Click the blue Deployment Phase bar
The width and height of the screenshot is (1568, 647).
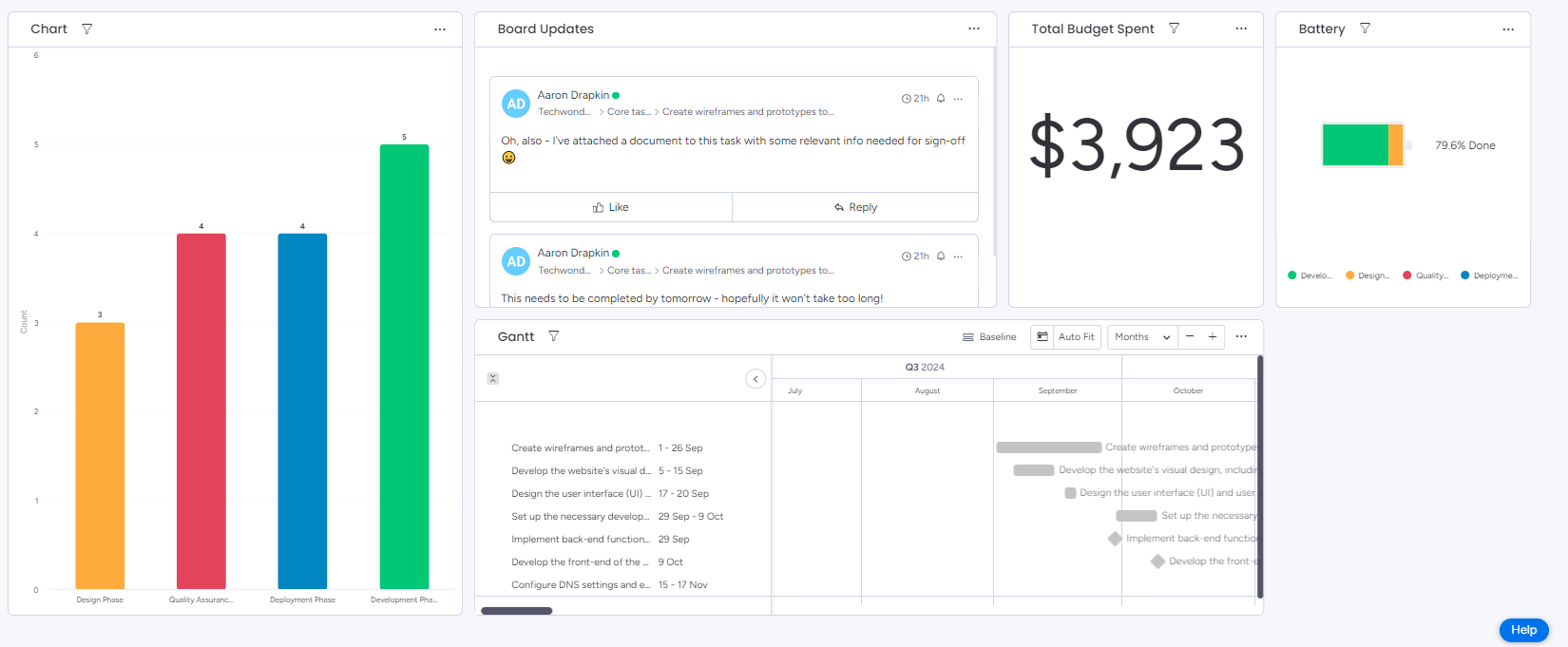(302, 411)
